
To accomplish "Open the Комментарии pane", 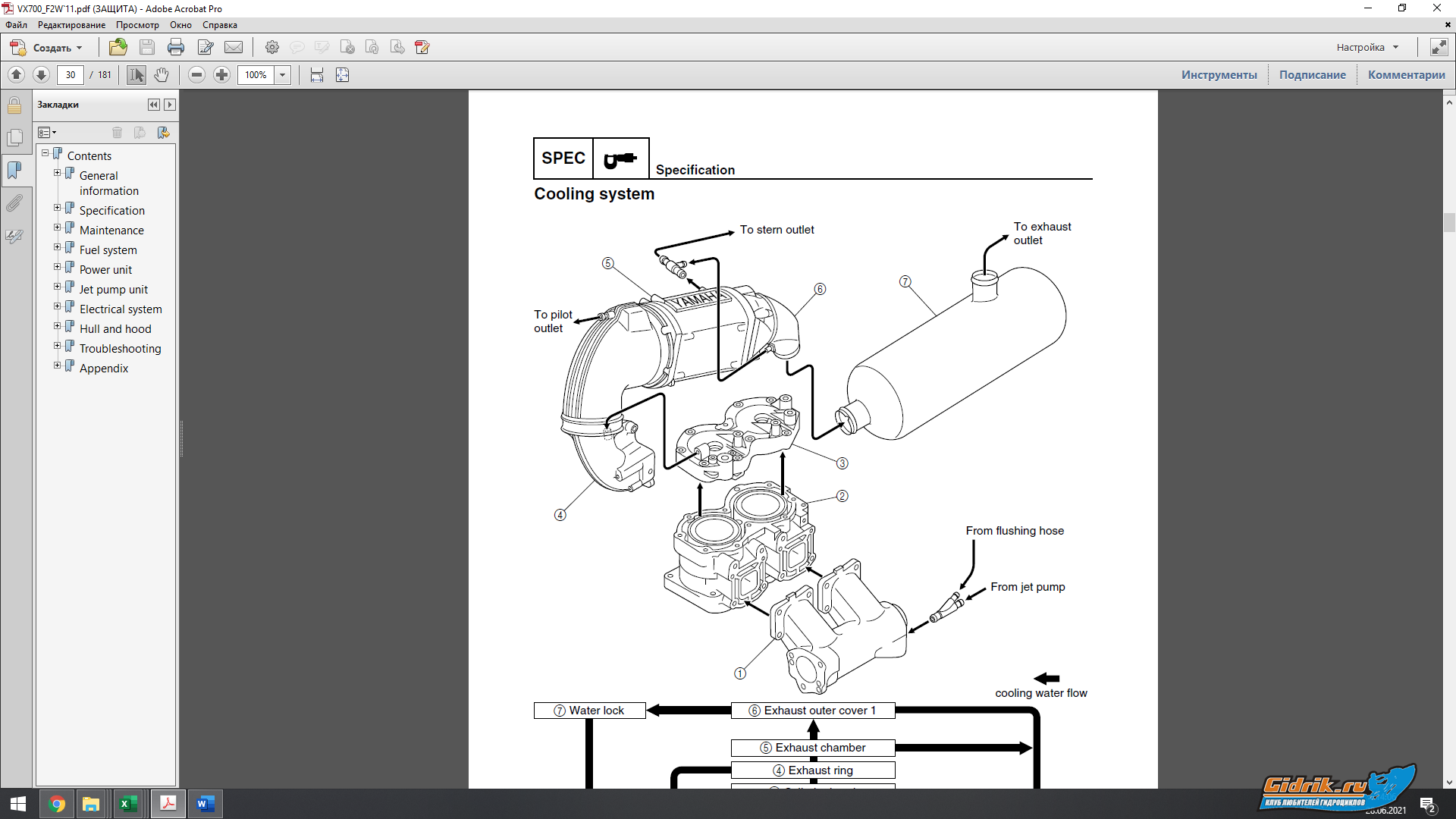I will (1406, 75).
